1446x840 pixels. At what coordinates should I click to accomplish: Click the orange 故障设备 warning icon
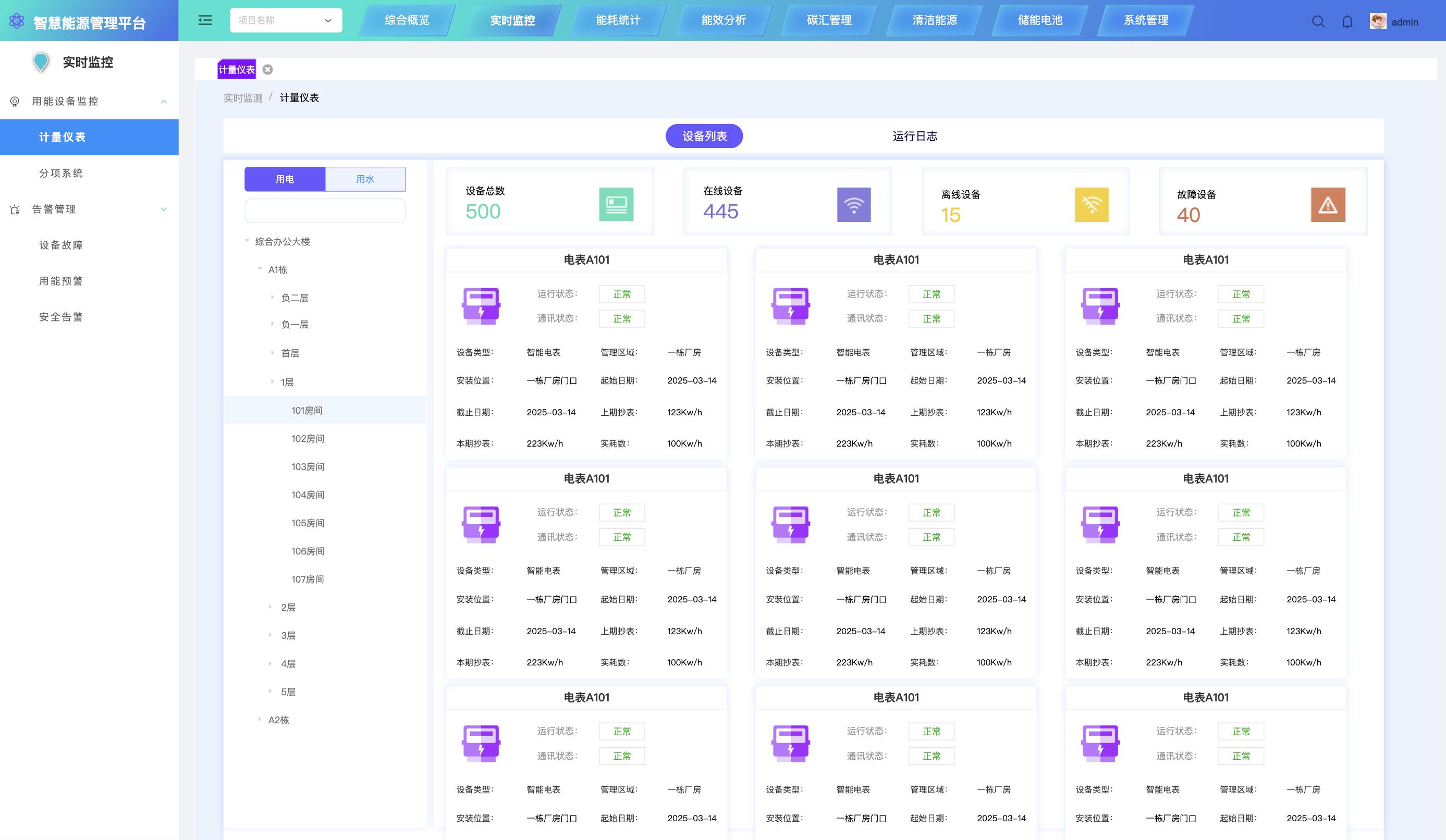click(1328, 204)
